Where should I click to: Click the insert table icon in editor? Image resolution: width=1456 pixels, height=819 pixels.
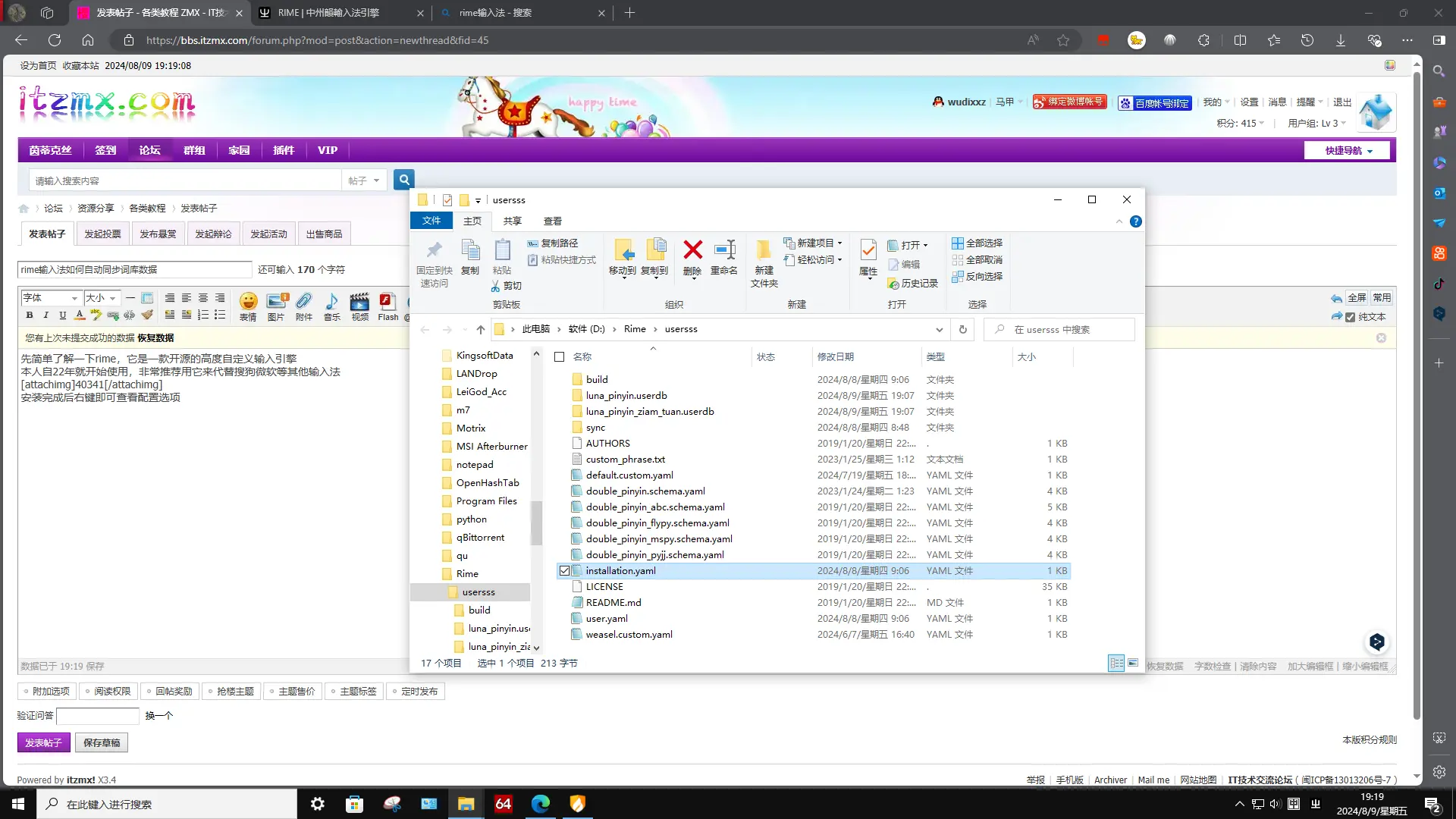(x=147, y=298)
